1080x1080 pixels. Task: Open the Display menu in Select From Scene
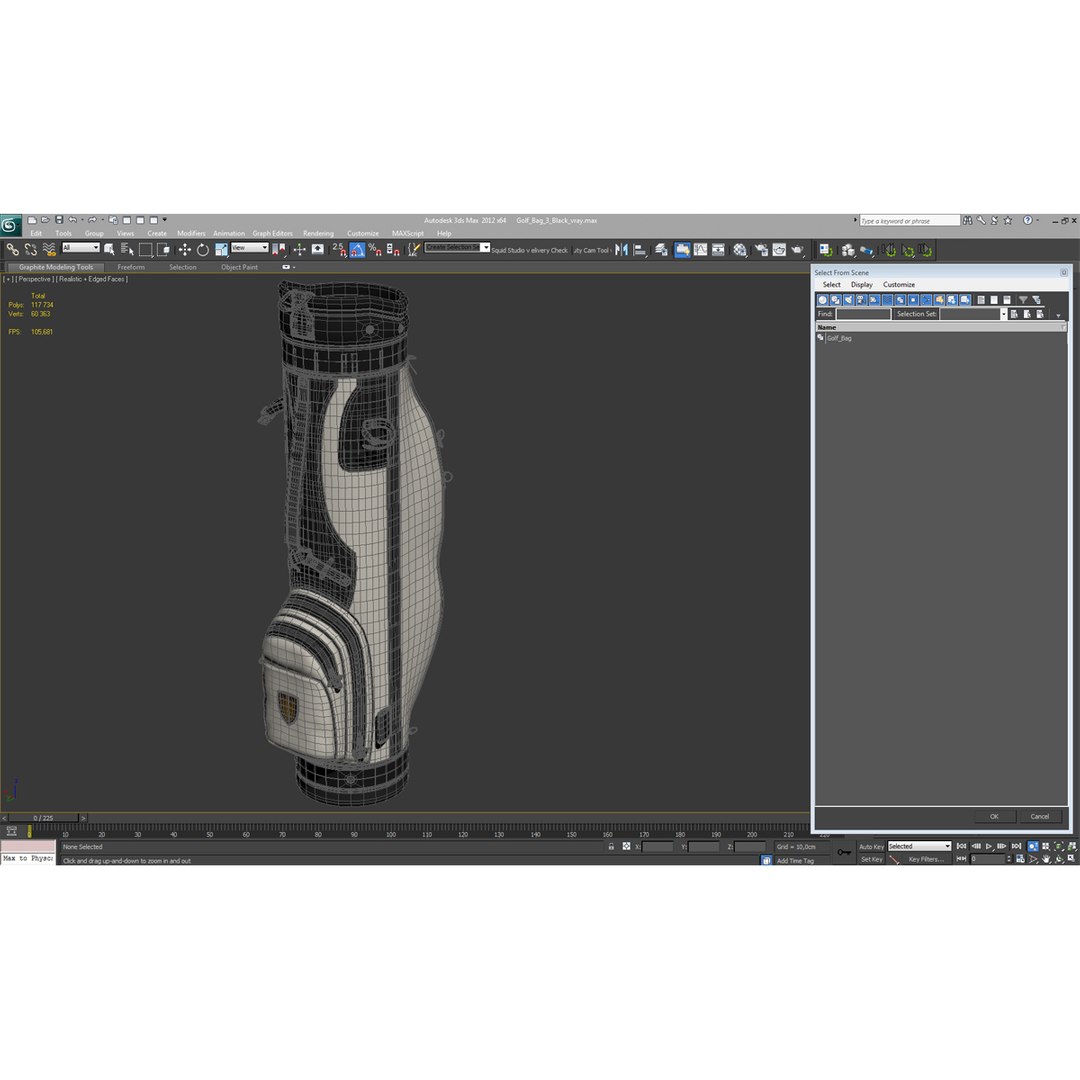tap(862, 284)
